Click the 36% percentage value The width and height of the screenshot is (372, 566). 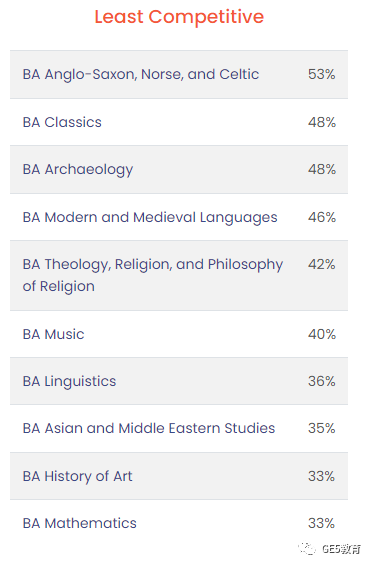[x=321, y=381]
